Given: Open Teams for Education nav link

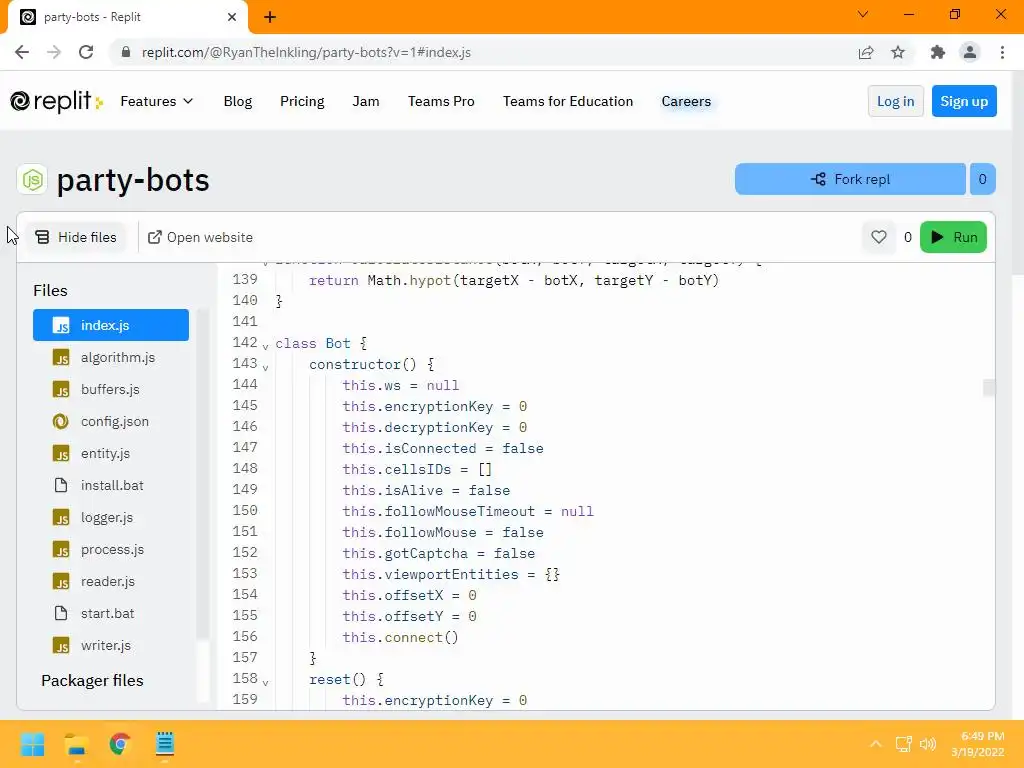Looking at the screenshot, I should [568, 101].
